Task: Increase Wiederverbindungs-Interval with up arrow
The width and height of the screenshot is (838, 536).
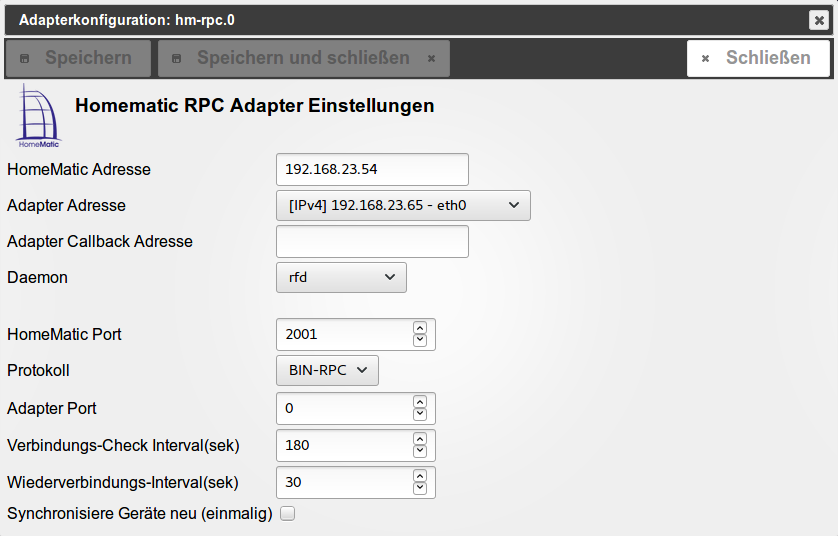Action: coord(420,476)
